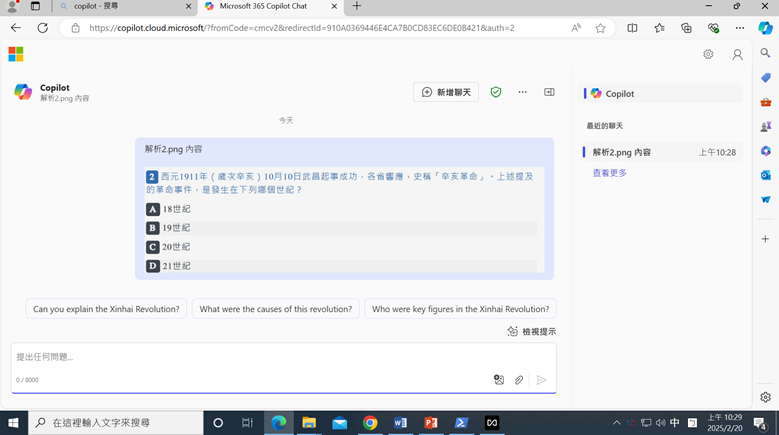This screenshot has height=435, width=779.
Task: Add this page to favorites star
Action: tap(600, 28)
